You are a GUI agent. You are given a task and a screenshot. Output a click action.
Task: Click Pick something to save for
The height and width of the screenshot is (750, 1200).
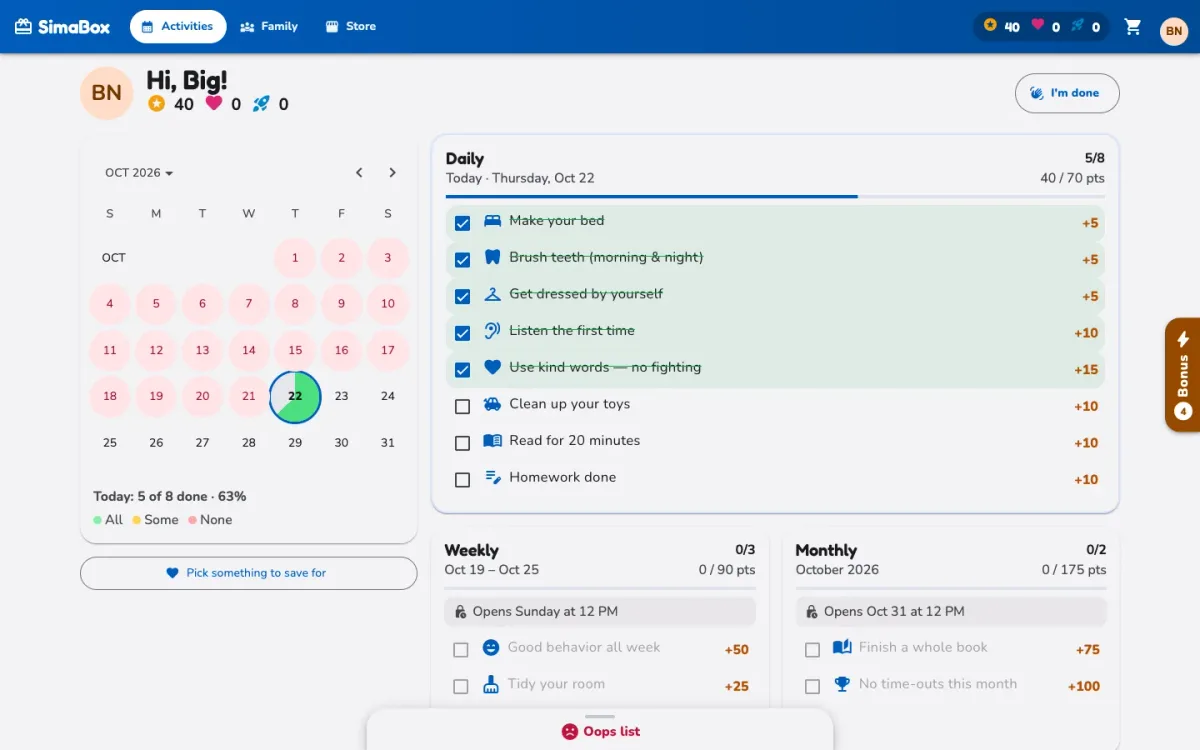click(x=249, y=573)
